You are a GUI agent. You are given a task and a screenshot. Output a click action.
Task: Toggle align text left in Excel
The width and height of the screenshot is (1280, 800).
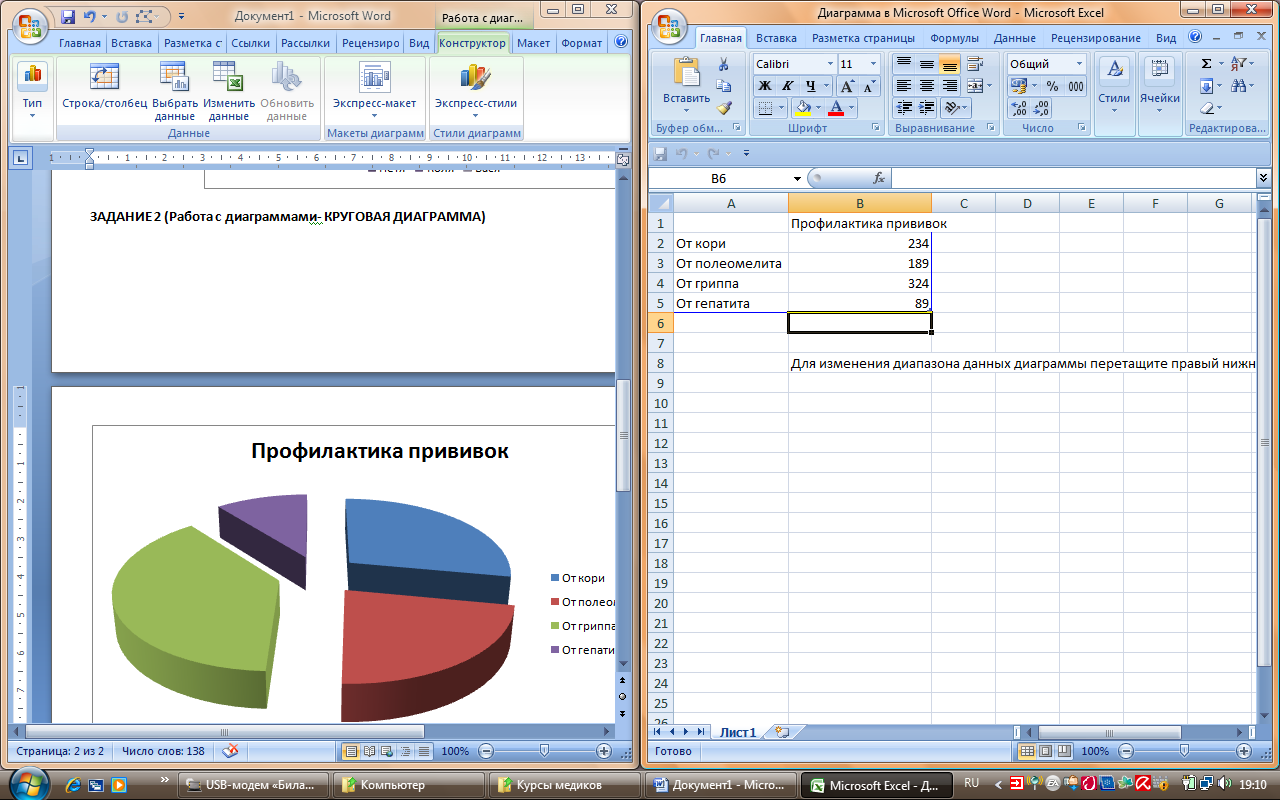[x=903, y=86]
